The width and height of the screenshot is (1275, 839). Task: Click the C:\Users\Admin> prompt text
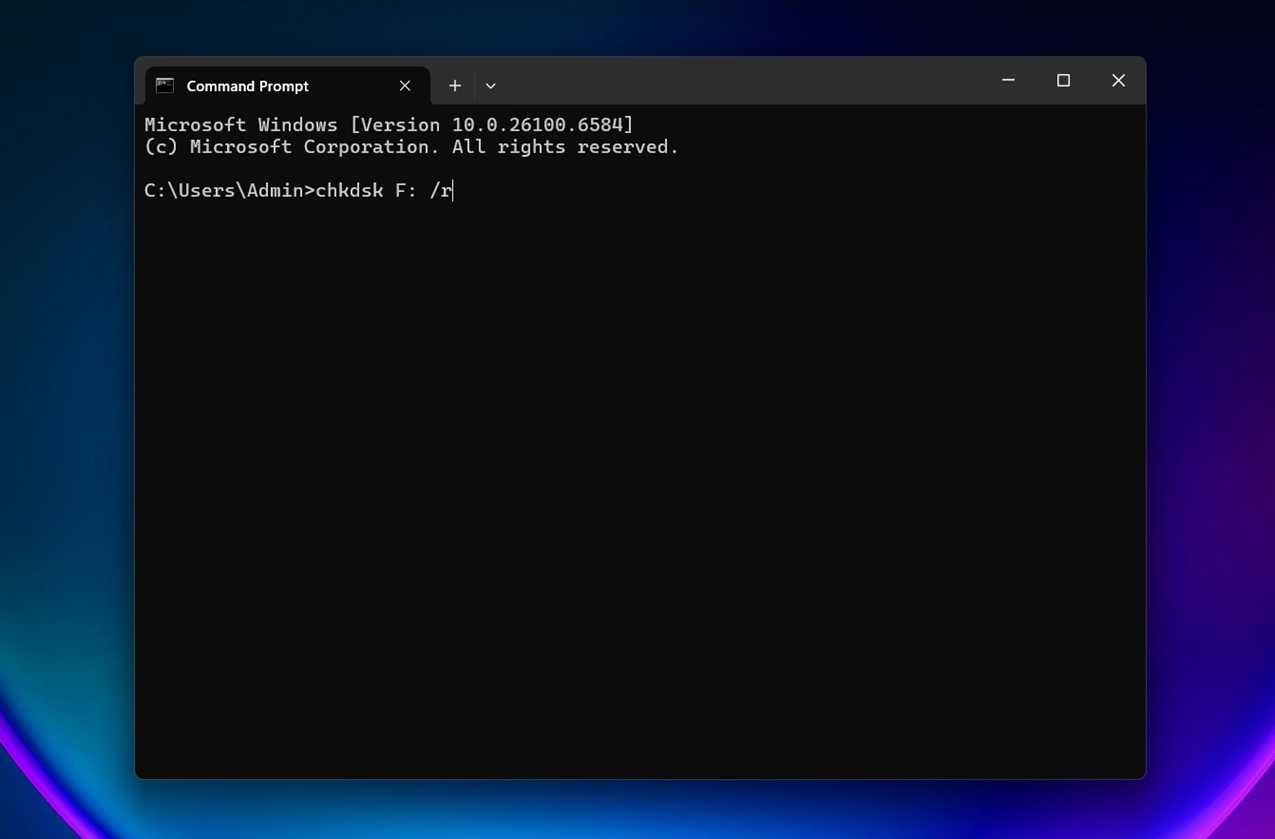(228, 191)
